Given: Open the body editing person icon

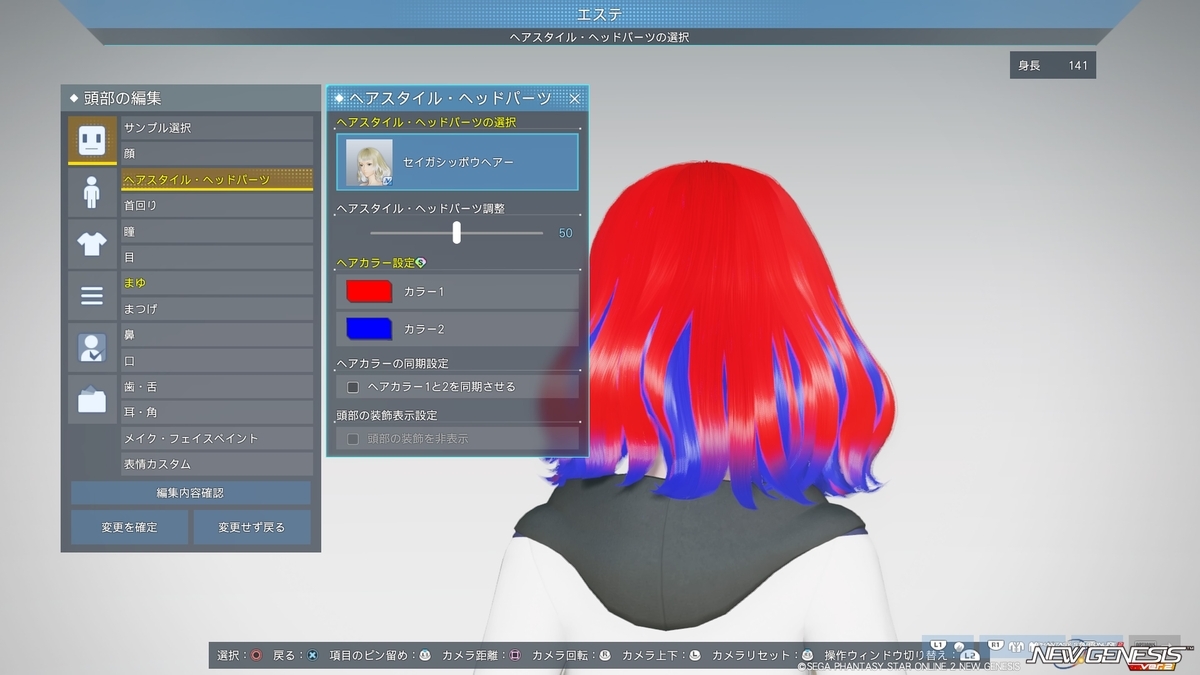Looking at the screenshot, I should [92, 192].
